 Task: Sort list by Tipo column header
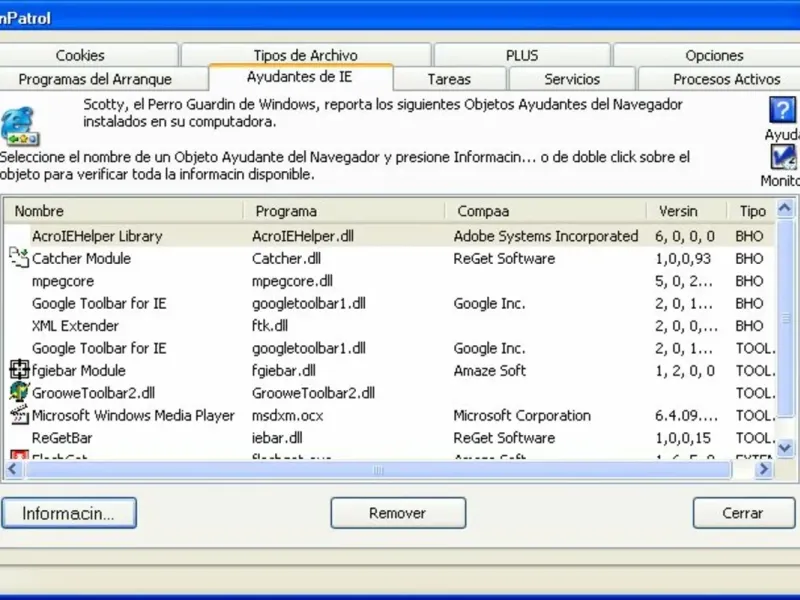click(x=752, y=211)
